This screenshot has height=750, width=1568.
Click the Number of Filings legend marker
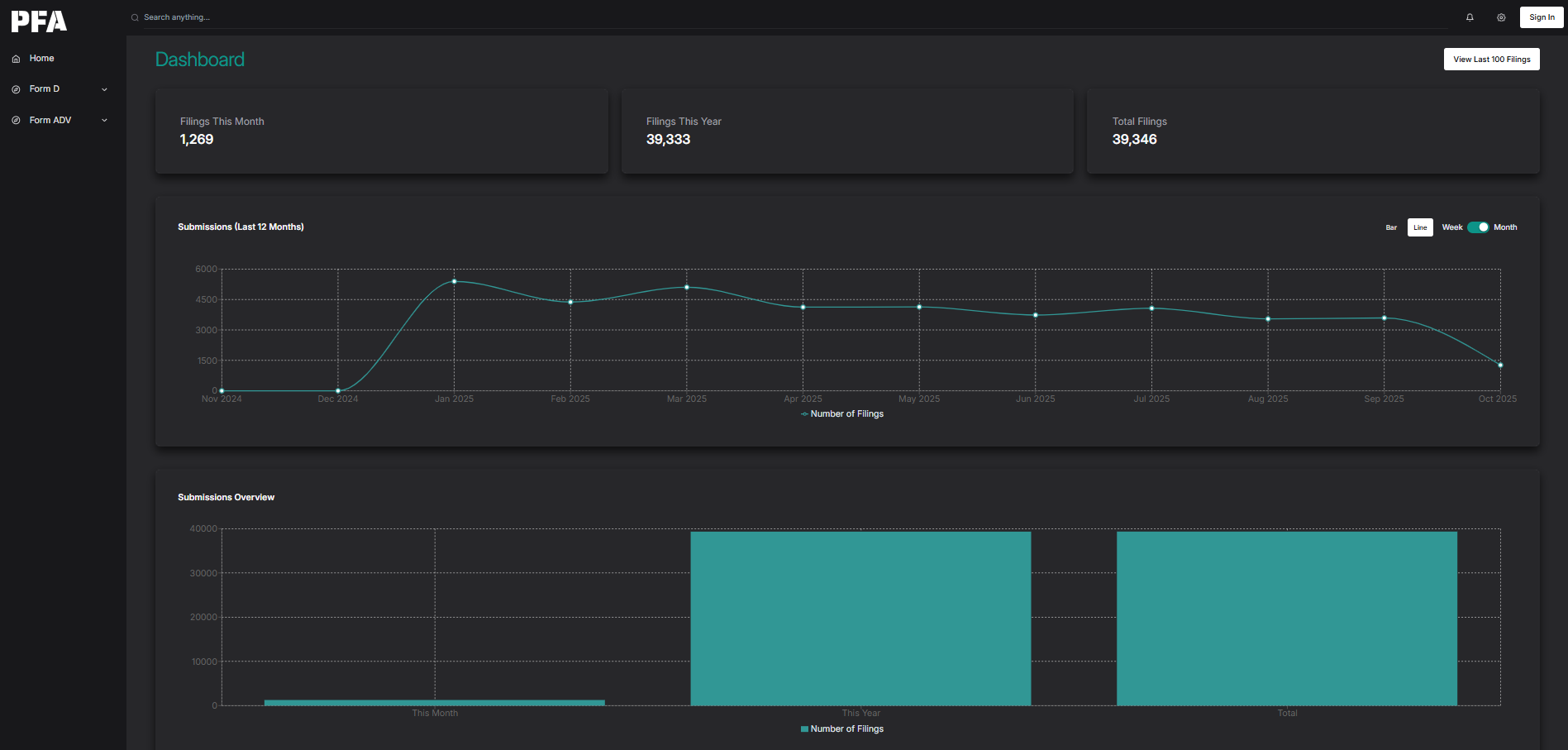[803, 413]
